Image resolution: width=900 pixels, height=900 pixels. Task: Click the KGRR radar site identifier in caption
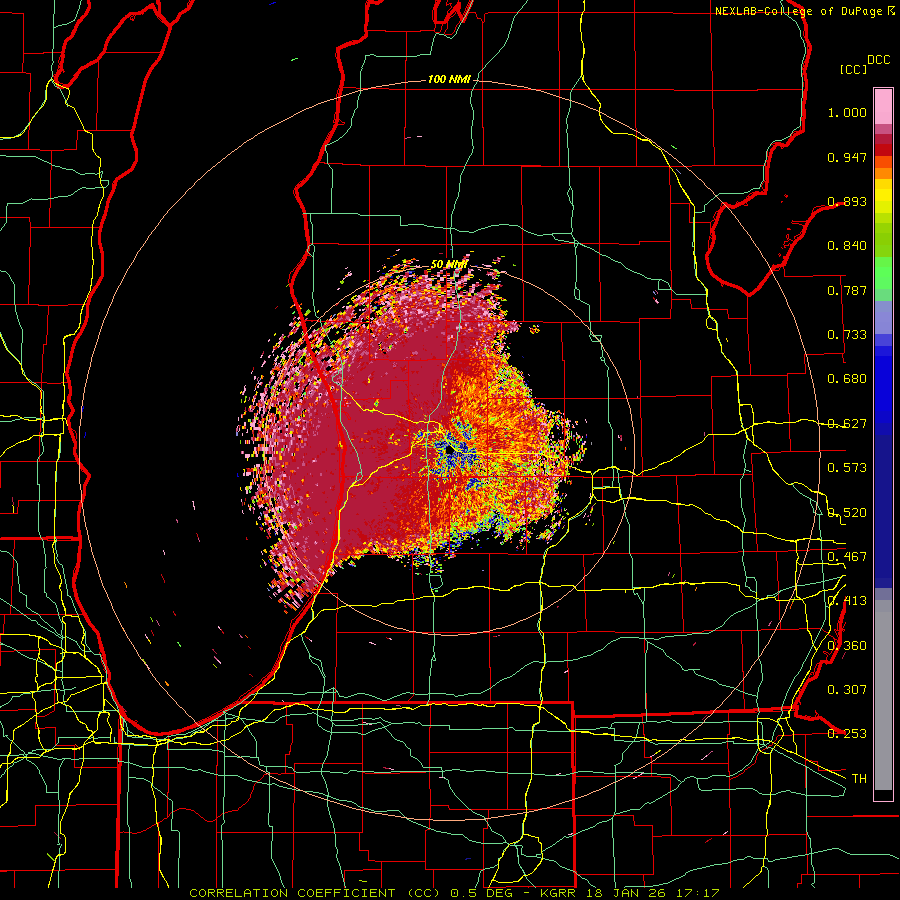pos(558,893)
